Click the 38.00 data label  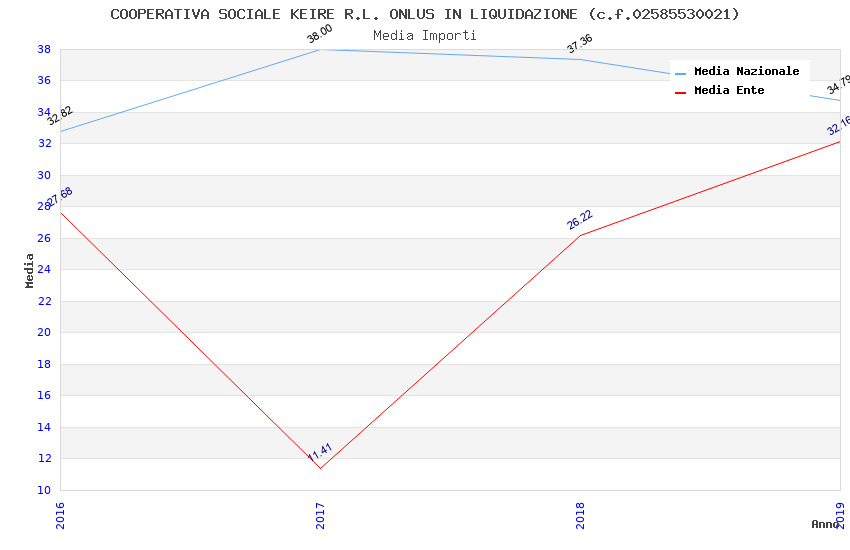click(x=320, y=34)
